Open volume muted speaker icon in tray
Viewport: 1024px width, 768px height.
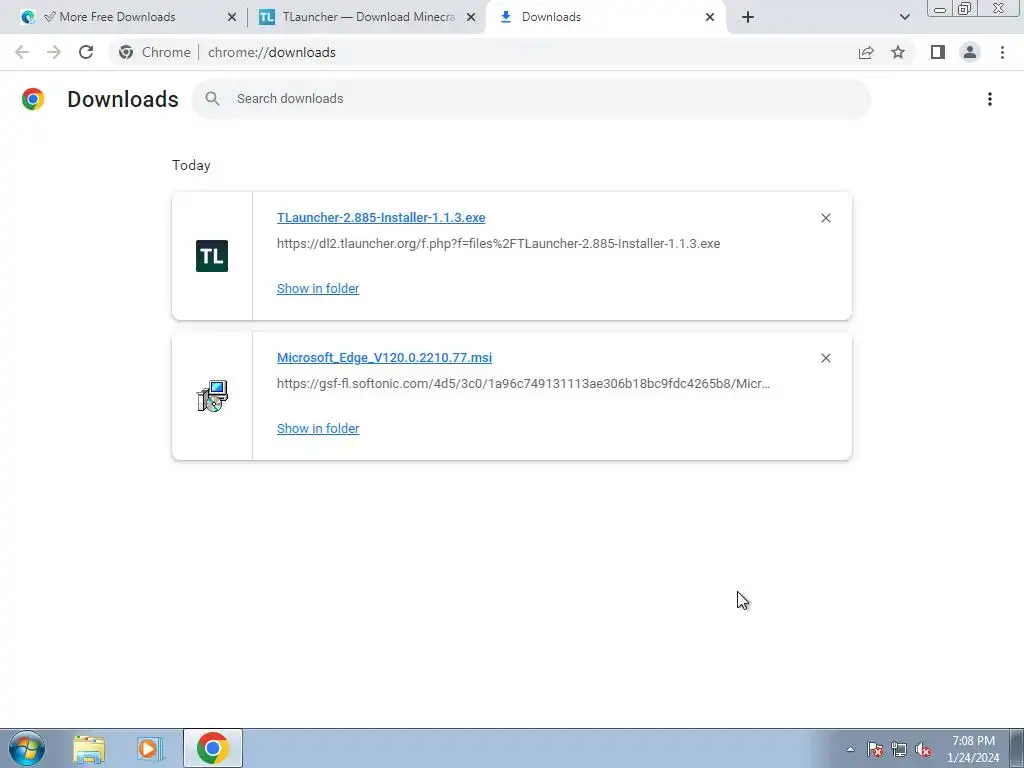[x=923, y=749]
